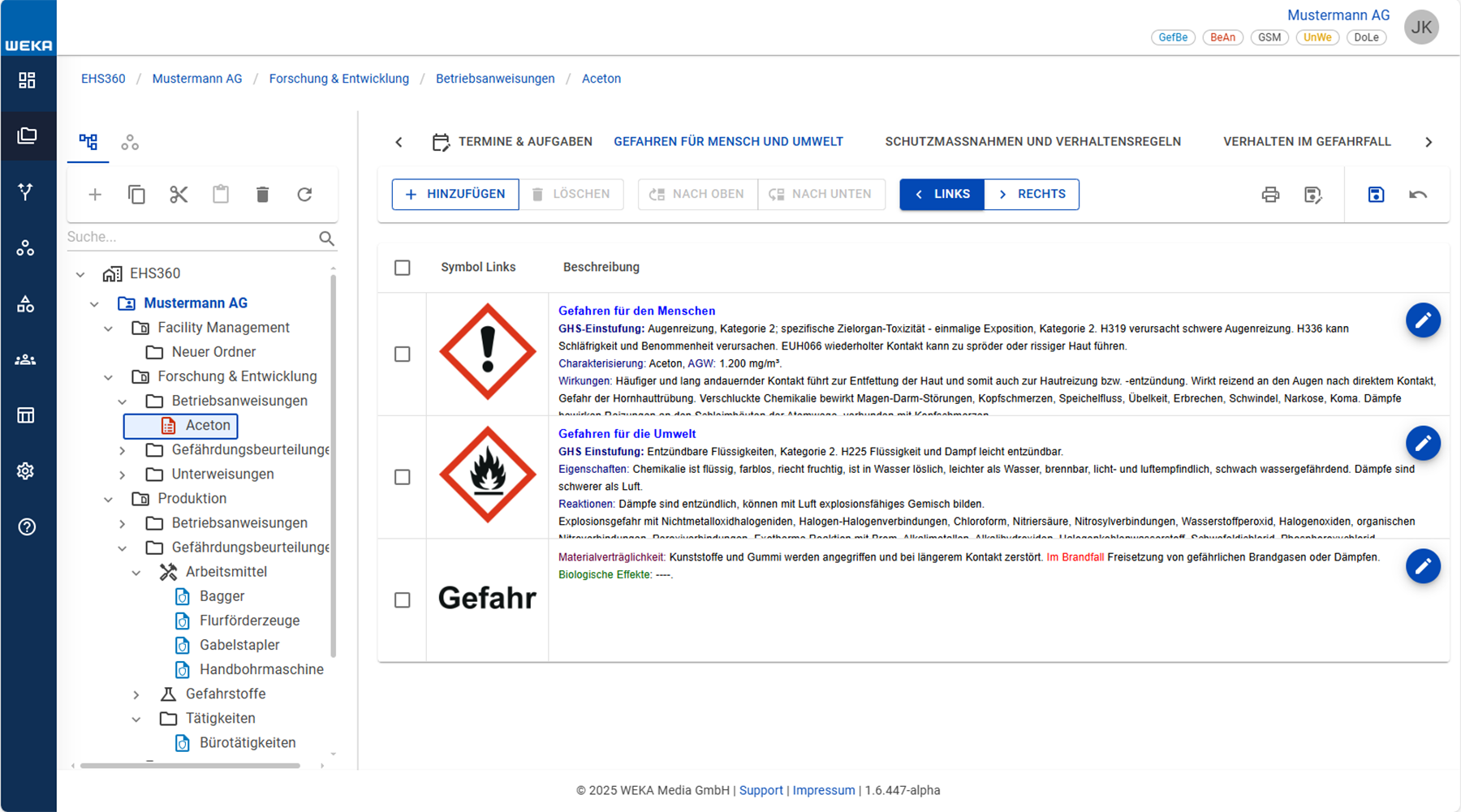Viewport: 1461px width, 812px height.
Task: Open the Support link in footer
Action: click(x=761, y=790)
